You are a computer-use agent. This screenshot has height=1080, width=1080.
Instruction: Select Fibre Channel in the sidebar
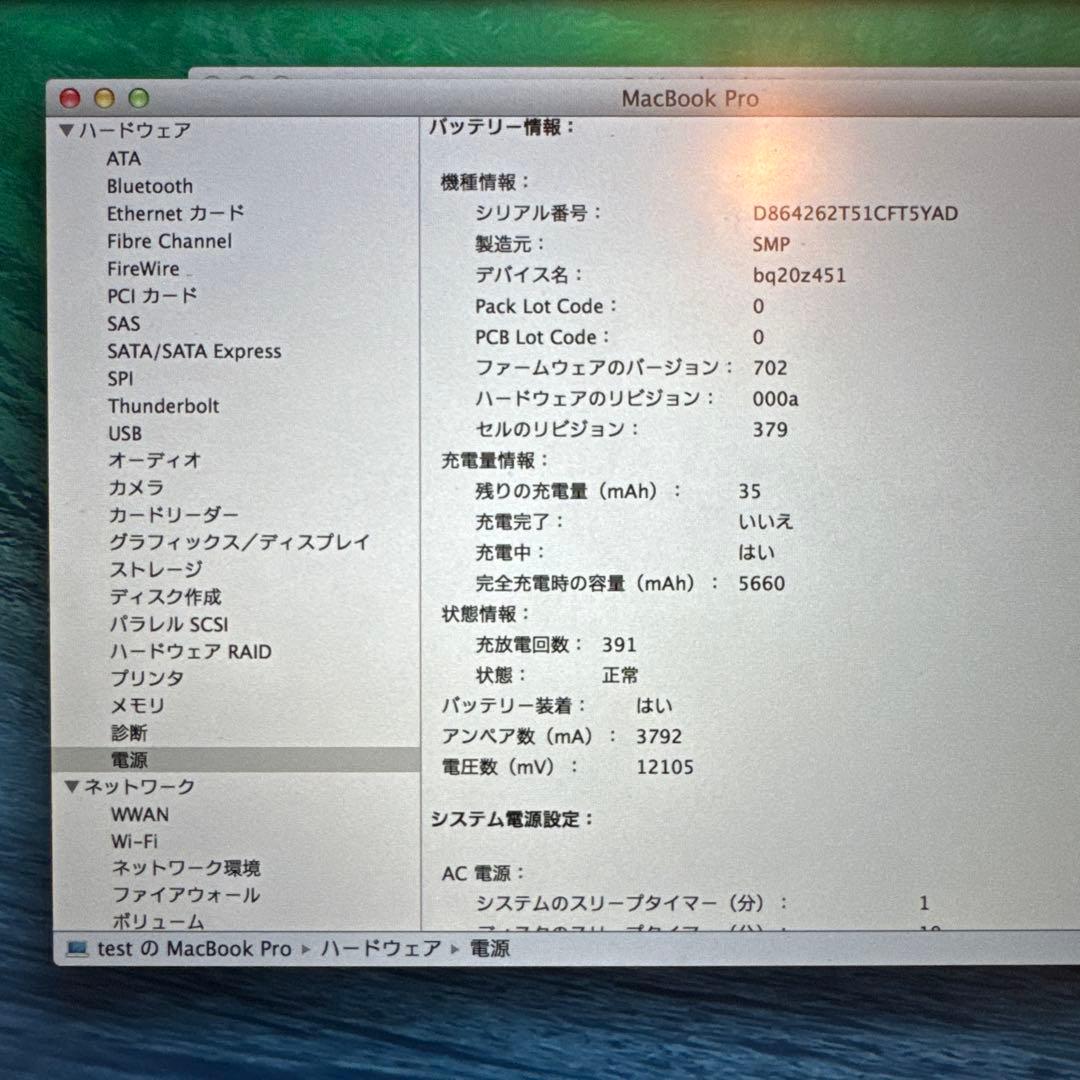tap(169, 241)
